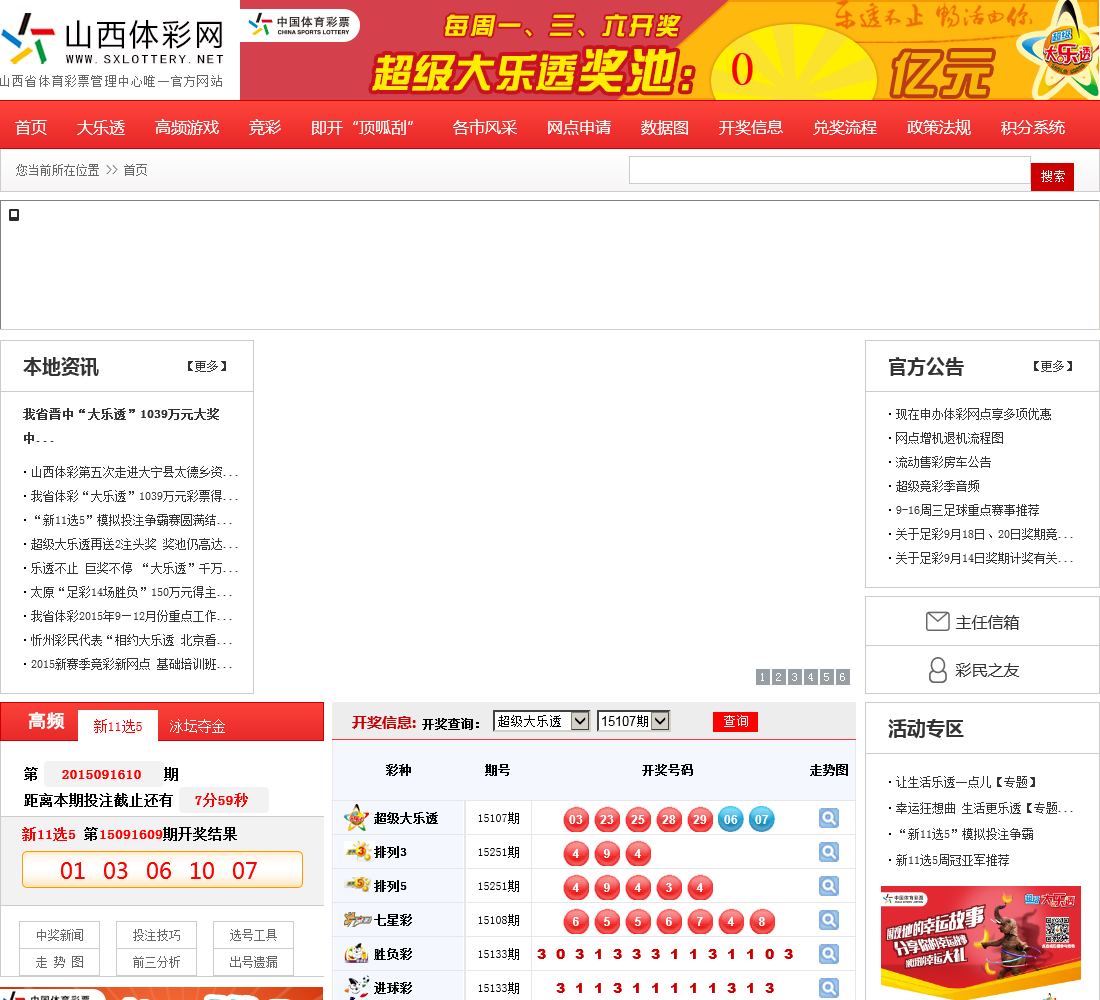Click the 超级大乐透 star logo in the banner

click(1061, 51)
